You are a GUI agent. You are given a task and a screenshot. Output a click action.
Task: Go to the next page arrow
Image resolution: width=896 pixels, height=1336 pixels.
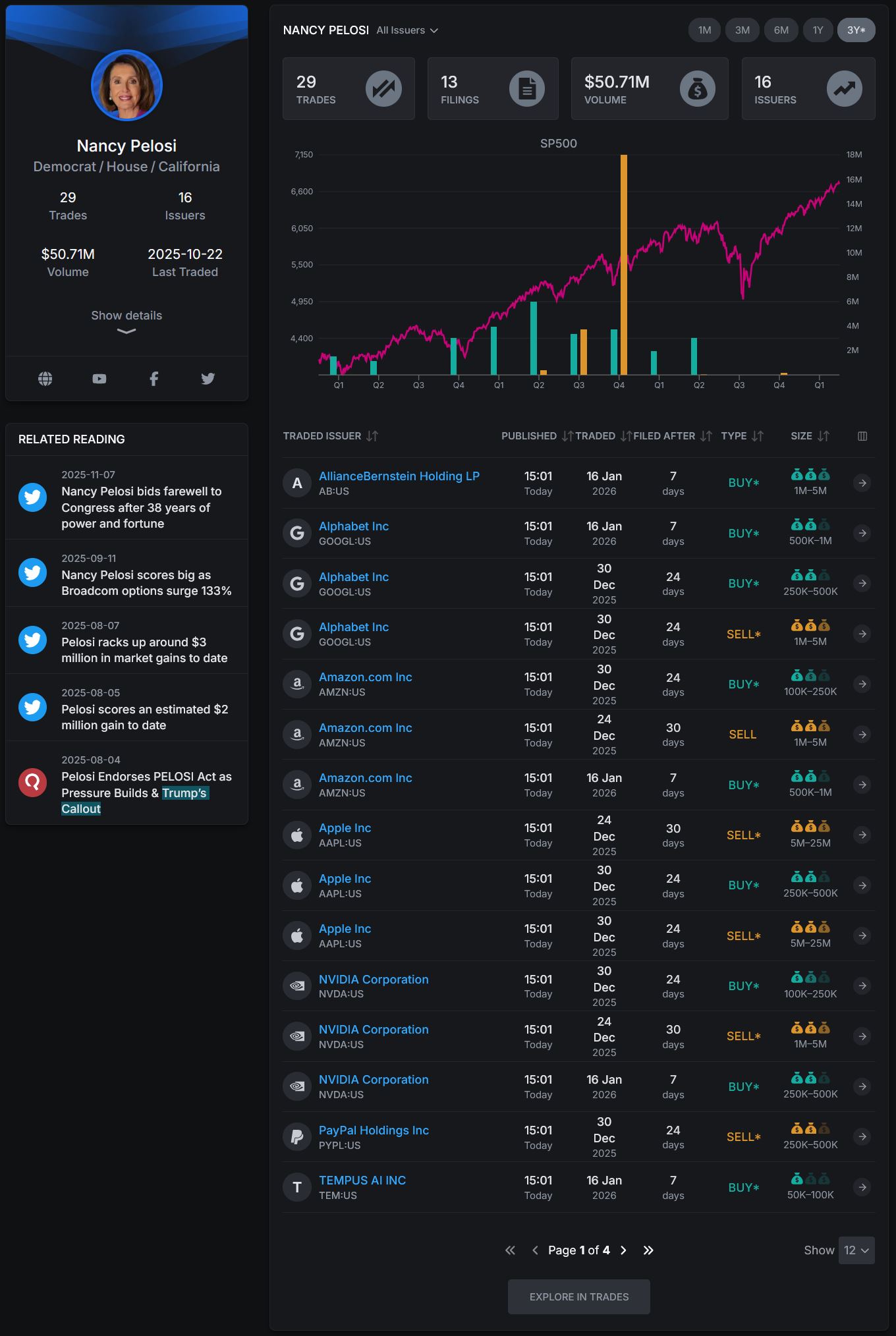(623, 1250)
